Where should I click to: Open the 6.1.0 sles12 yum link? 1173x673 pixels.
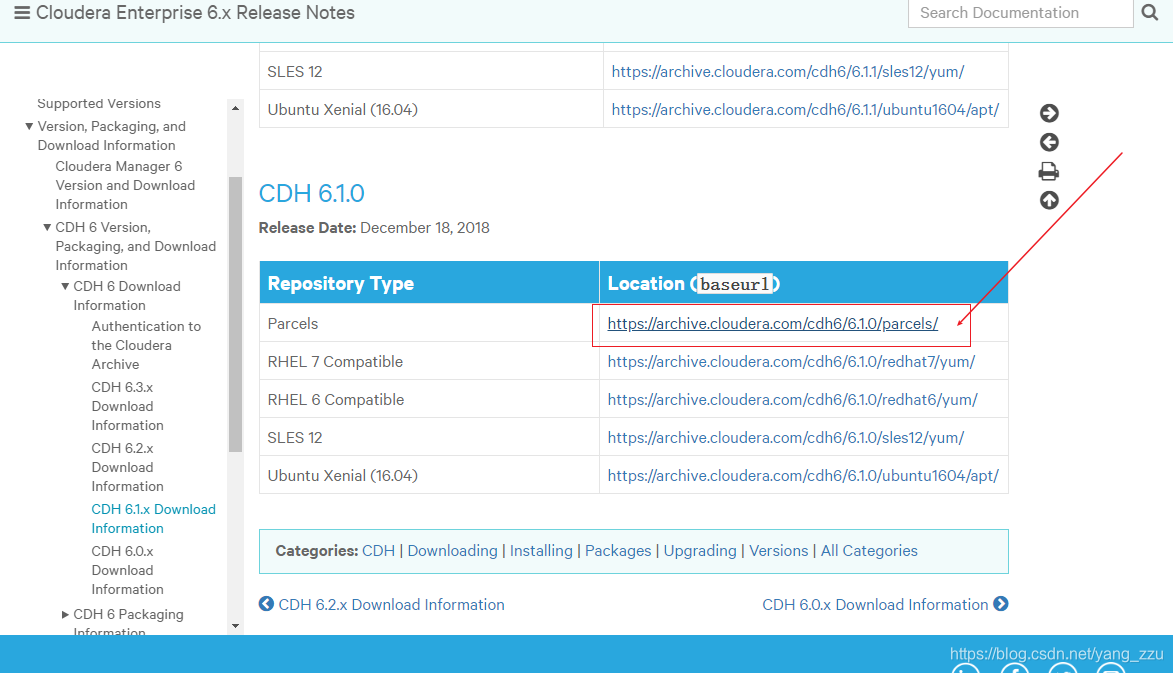[x=785, y=437]
